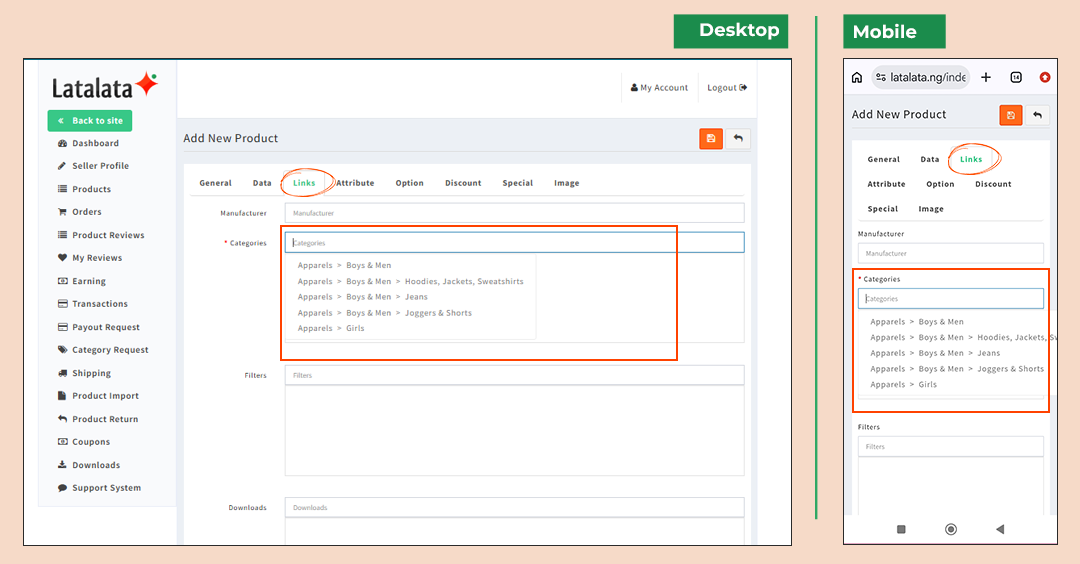This screenshot has height=564, width=1080.
Task: Open Payout Request in sidebar
Action: point(98,327)
